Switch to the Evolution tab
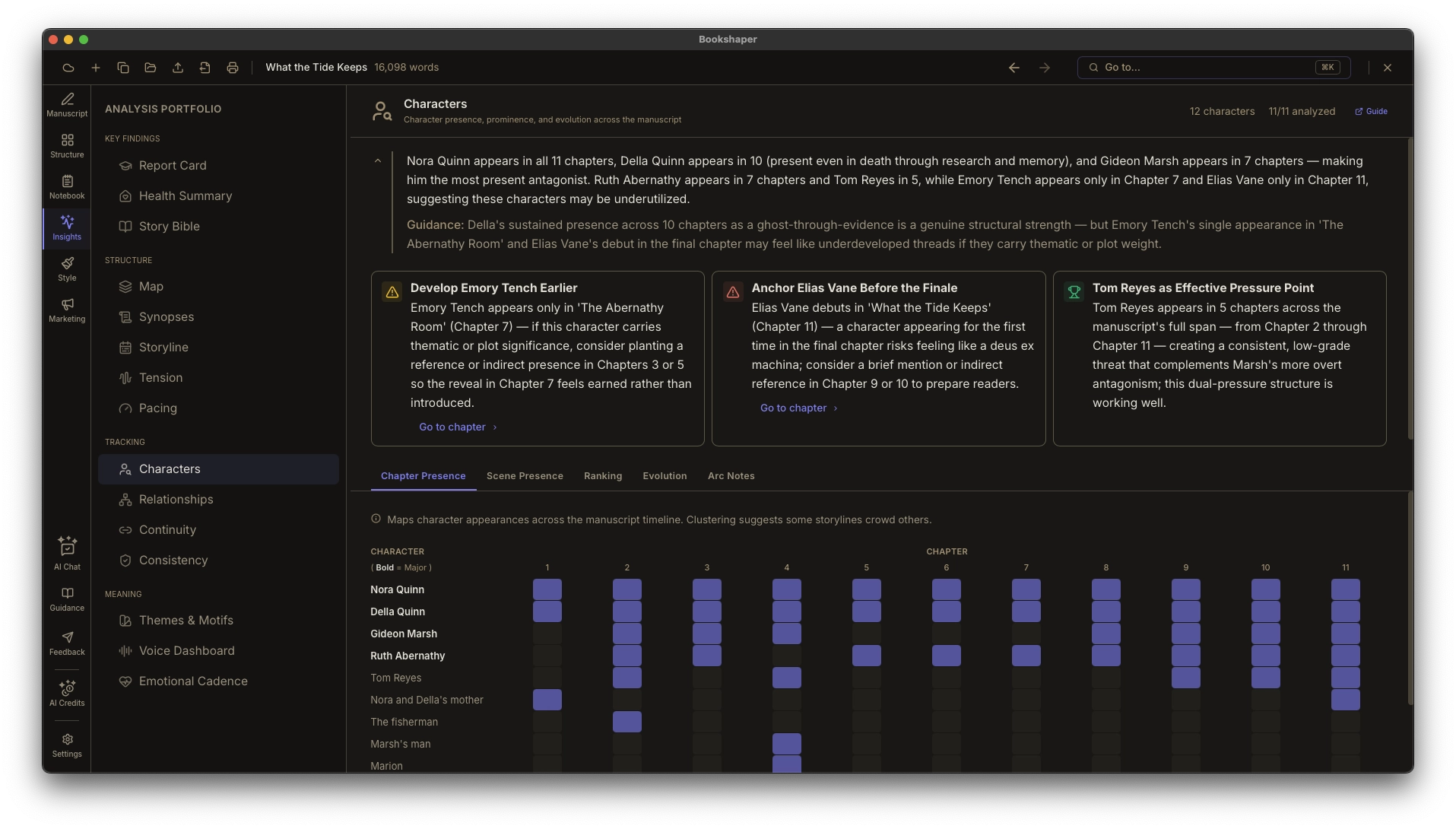Image resolution: width=1456 pixels, height=829 pixels. tap(665, 476)
